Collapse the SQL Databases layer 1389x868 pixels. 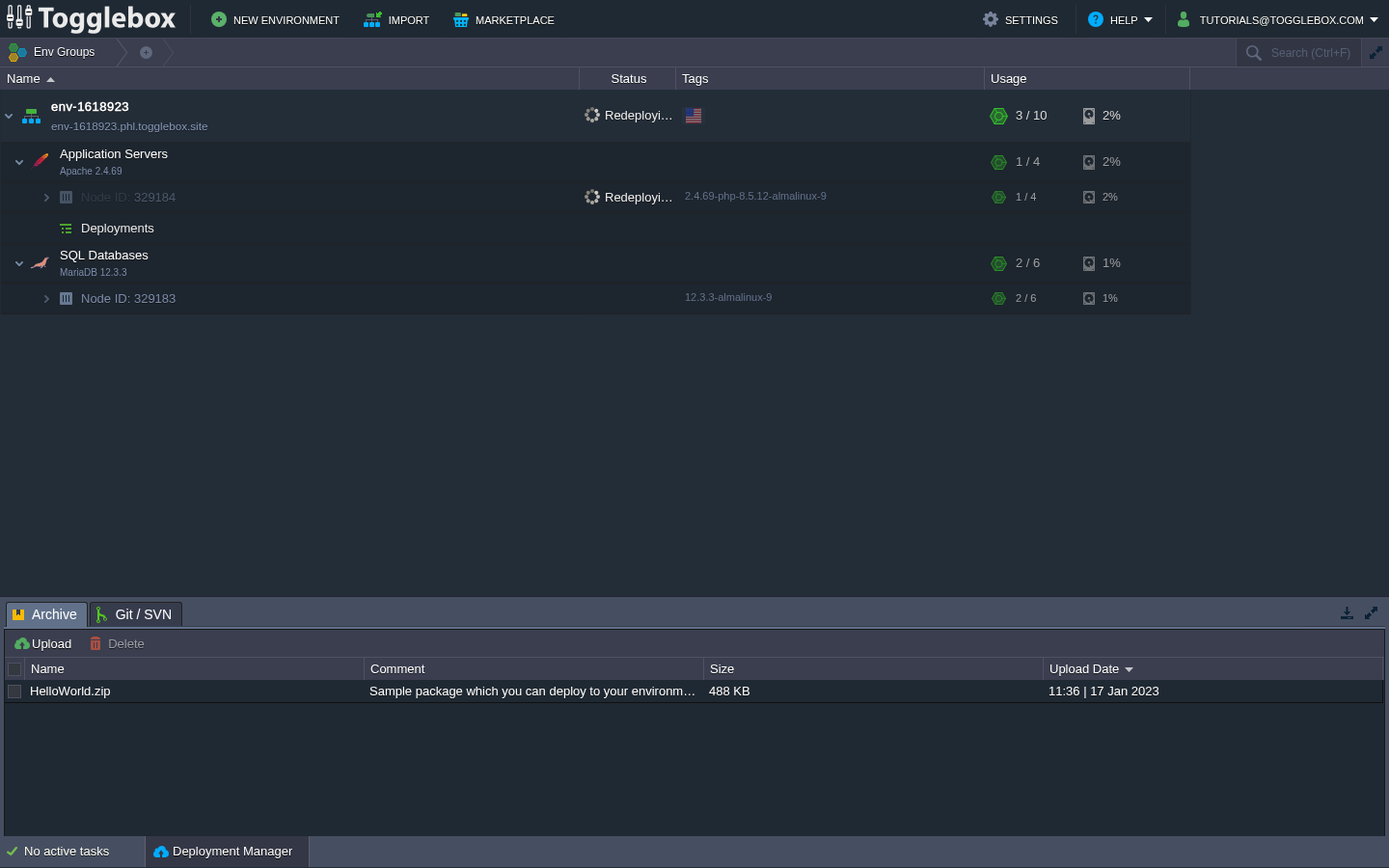19,263
